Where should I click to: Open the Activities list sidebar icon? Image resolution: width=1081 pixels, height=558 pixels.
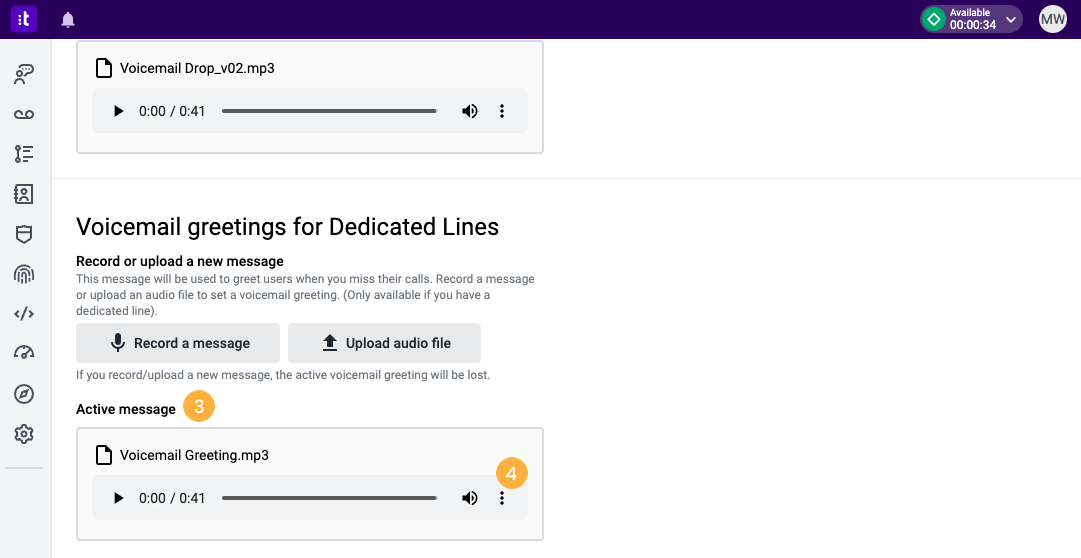[24, 154]
